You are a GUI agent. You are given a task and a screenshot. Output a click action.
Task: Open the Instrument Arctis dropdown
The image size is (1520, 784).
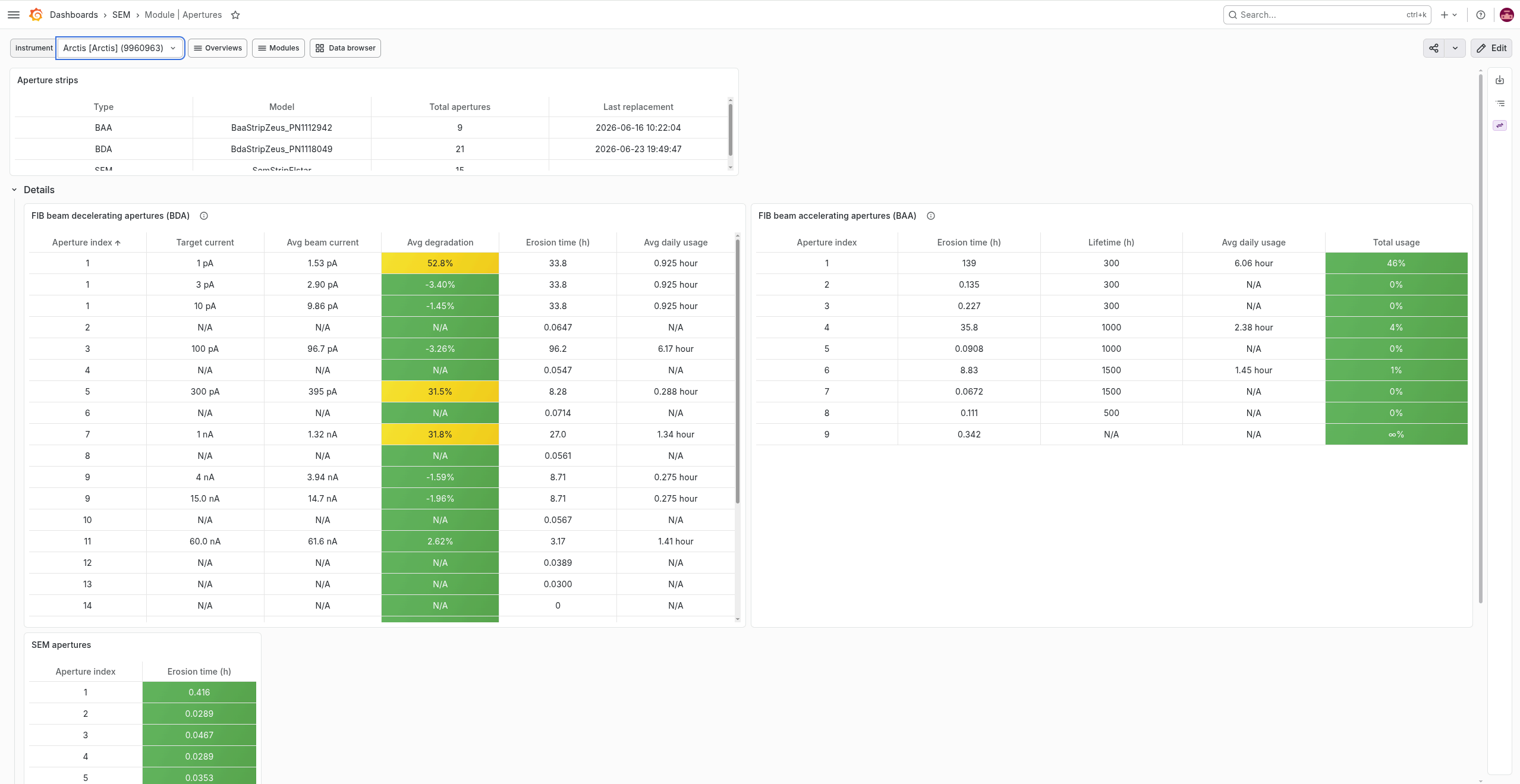[x=120, y=48]
